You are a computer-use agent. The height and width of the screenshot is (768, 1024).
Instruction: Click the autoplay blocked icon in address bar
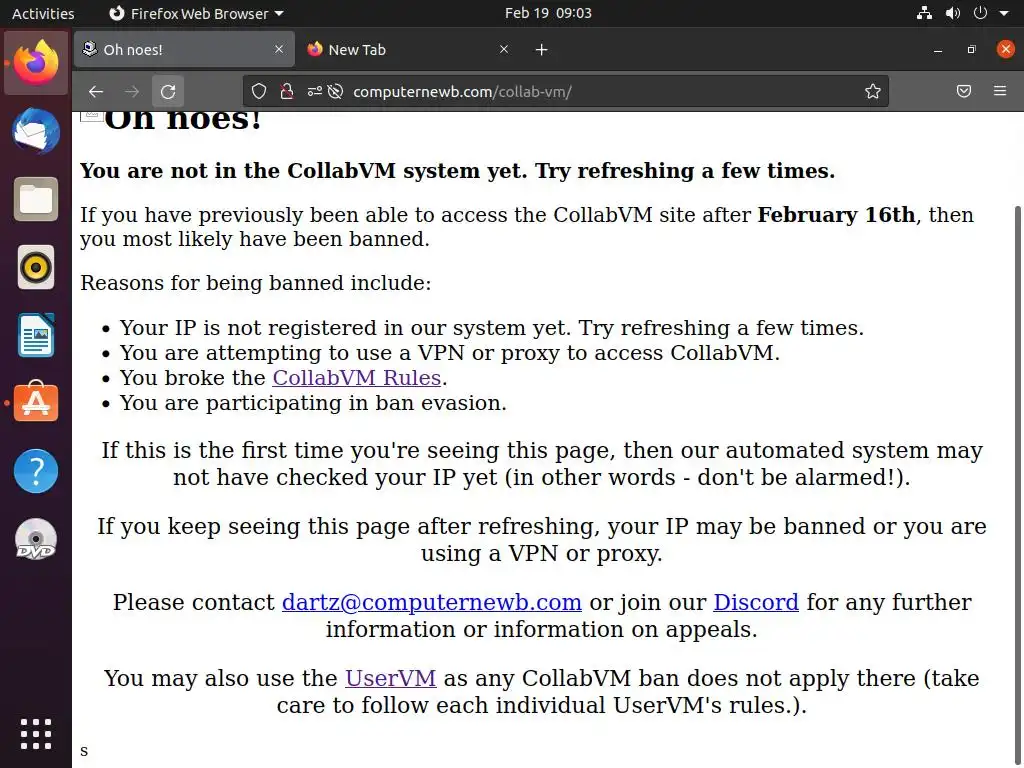335,91
